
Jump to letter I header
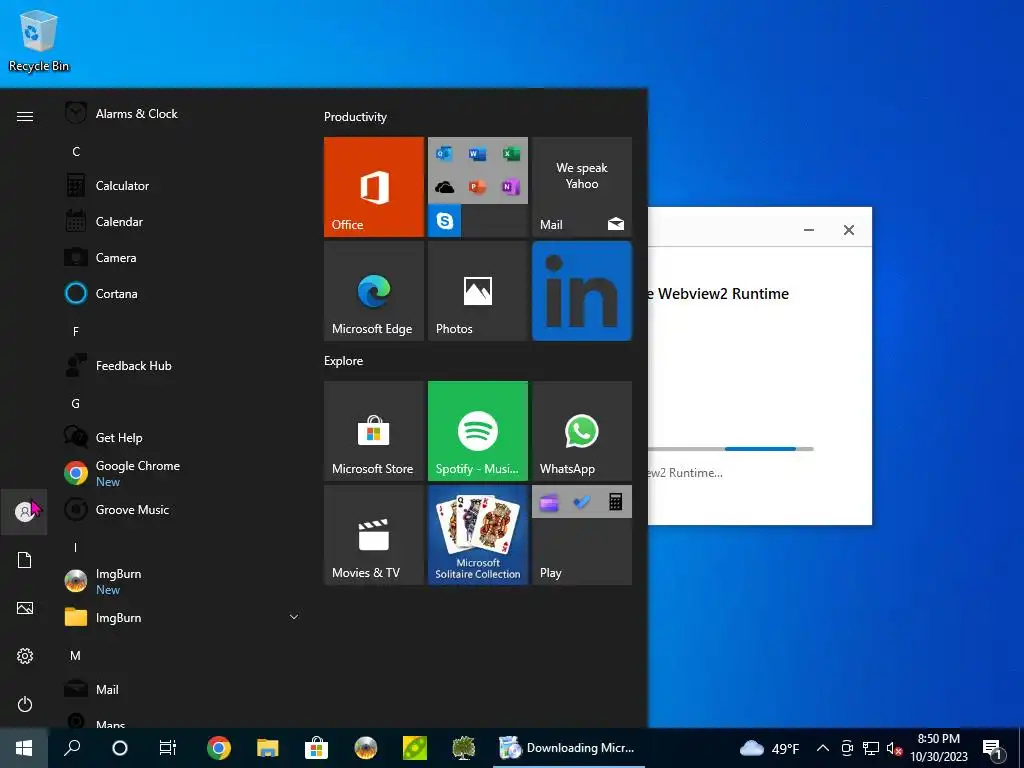(76, 547)
